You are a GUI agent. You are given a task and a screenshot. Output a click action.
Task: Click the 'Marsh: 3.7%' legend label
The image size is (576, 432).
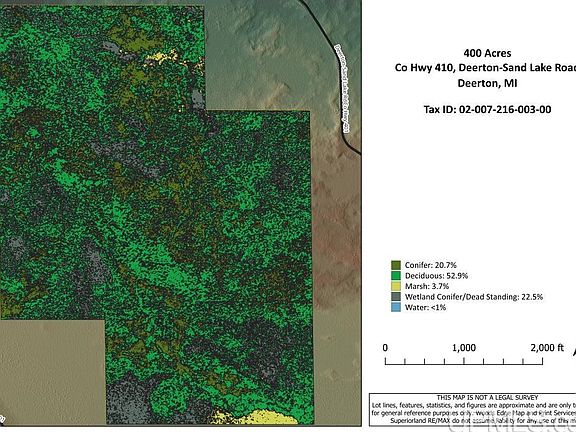427,286
